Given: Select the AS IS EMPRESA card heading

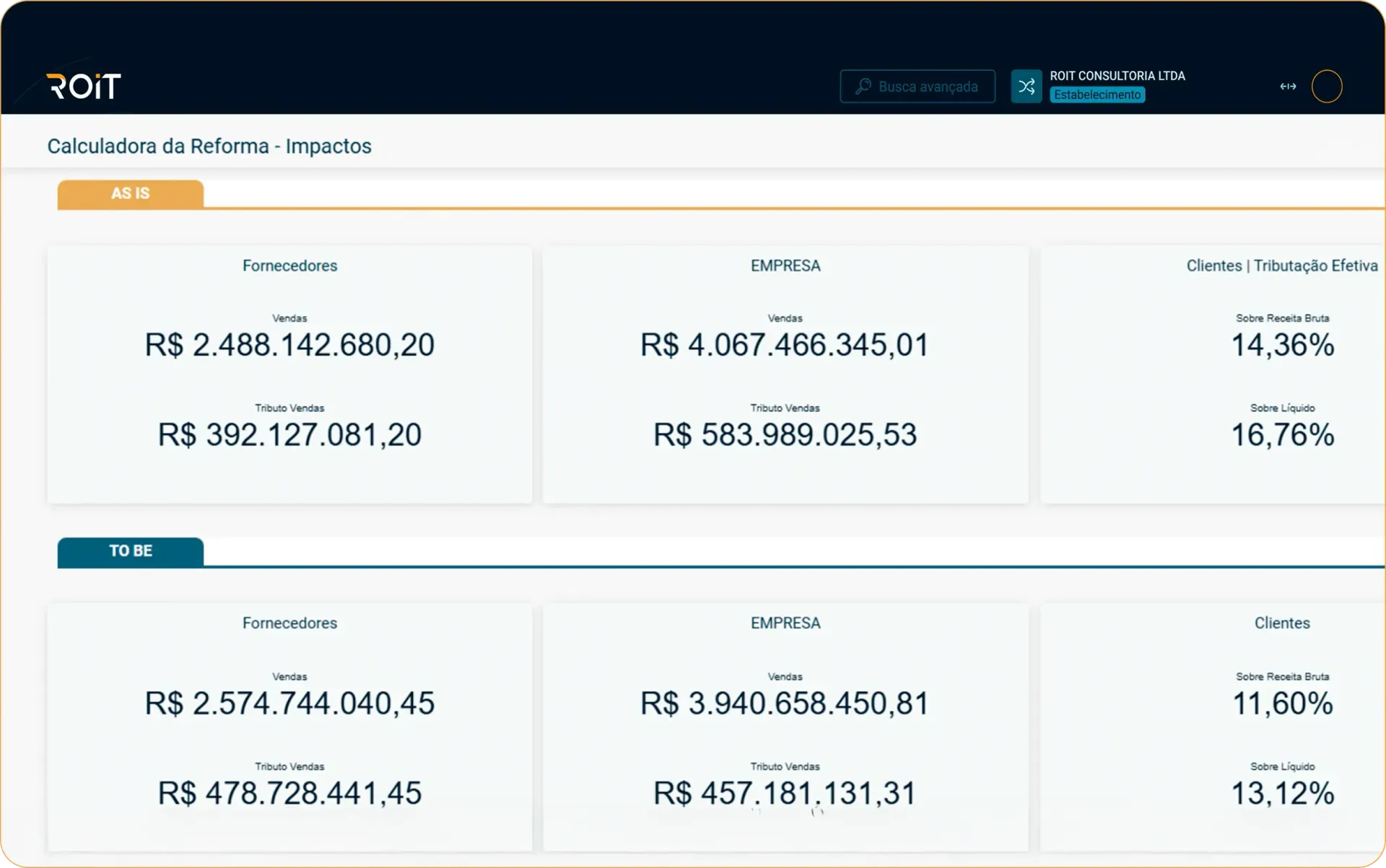Looking at the screenshot, I should [x=785, y=266].
